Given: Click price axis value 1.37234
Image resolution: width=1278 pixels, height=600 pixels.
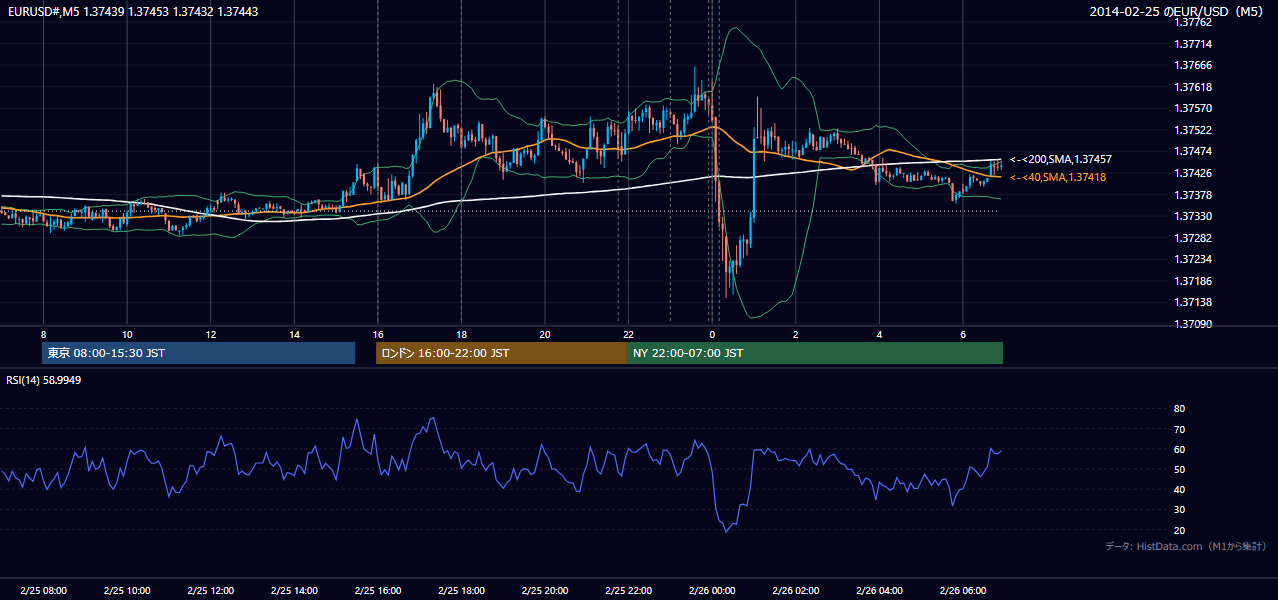Looking at the screenshot, I should (1192, 259).
